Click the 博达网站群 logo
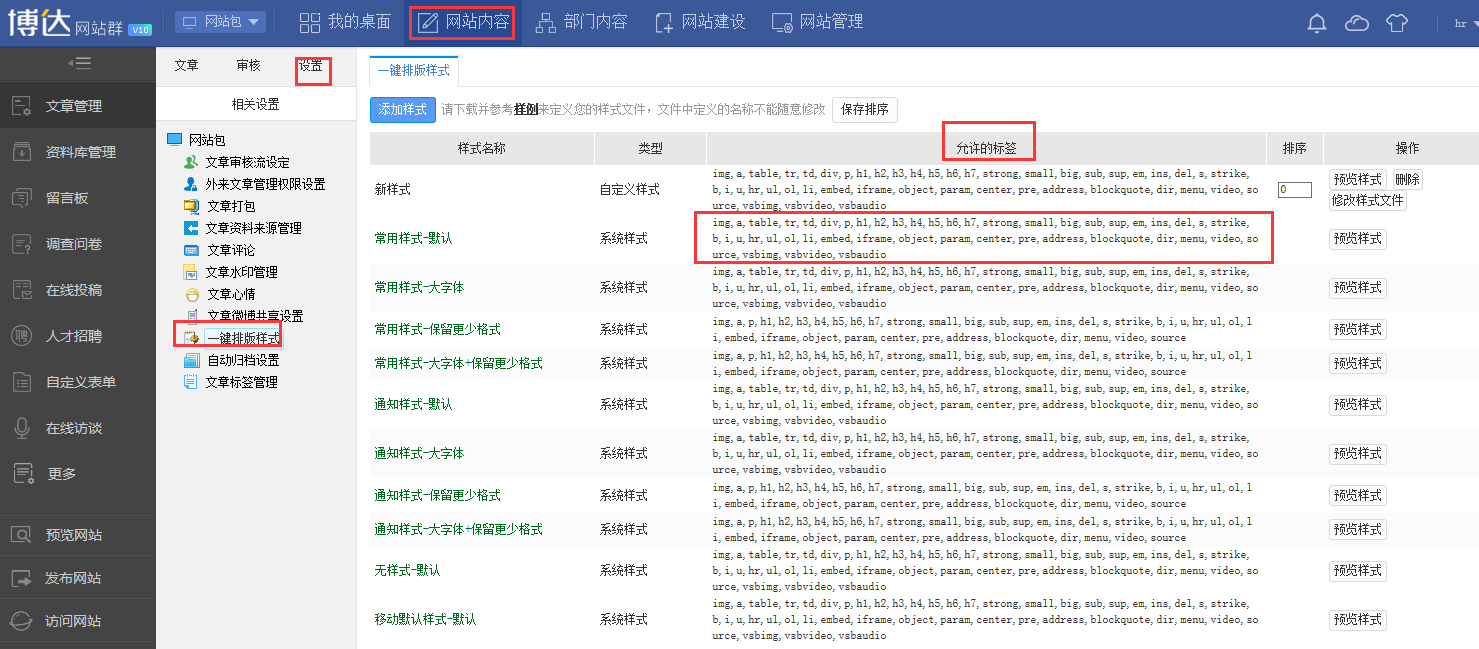 80,23
